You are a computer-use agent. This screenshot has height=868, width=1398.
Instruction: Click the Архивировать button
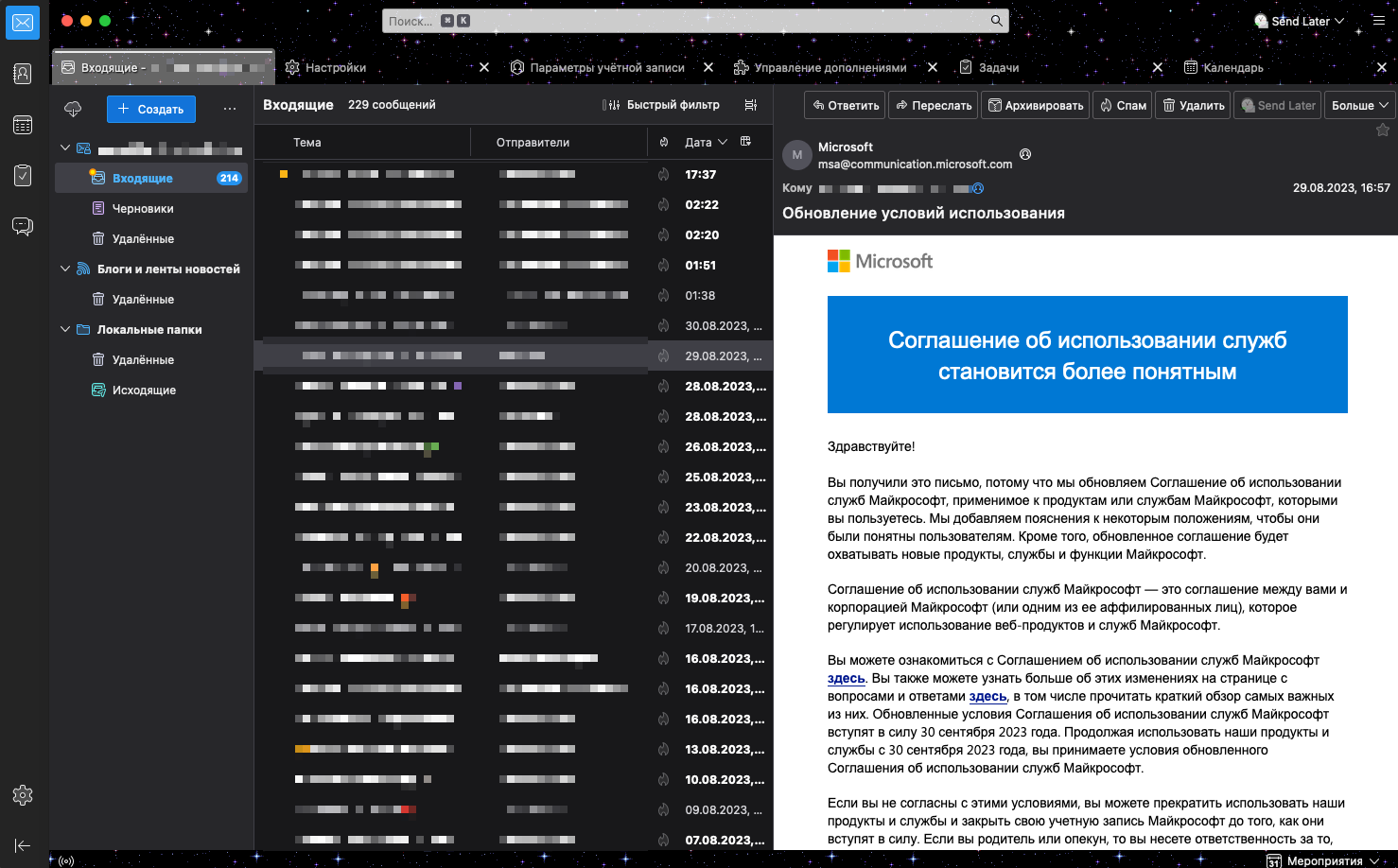[1036, 105]
